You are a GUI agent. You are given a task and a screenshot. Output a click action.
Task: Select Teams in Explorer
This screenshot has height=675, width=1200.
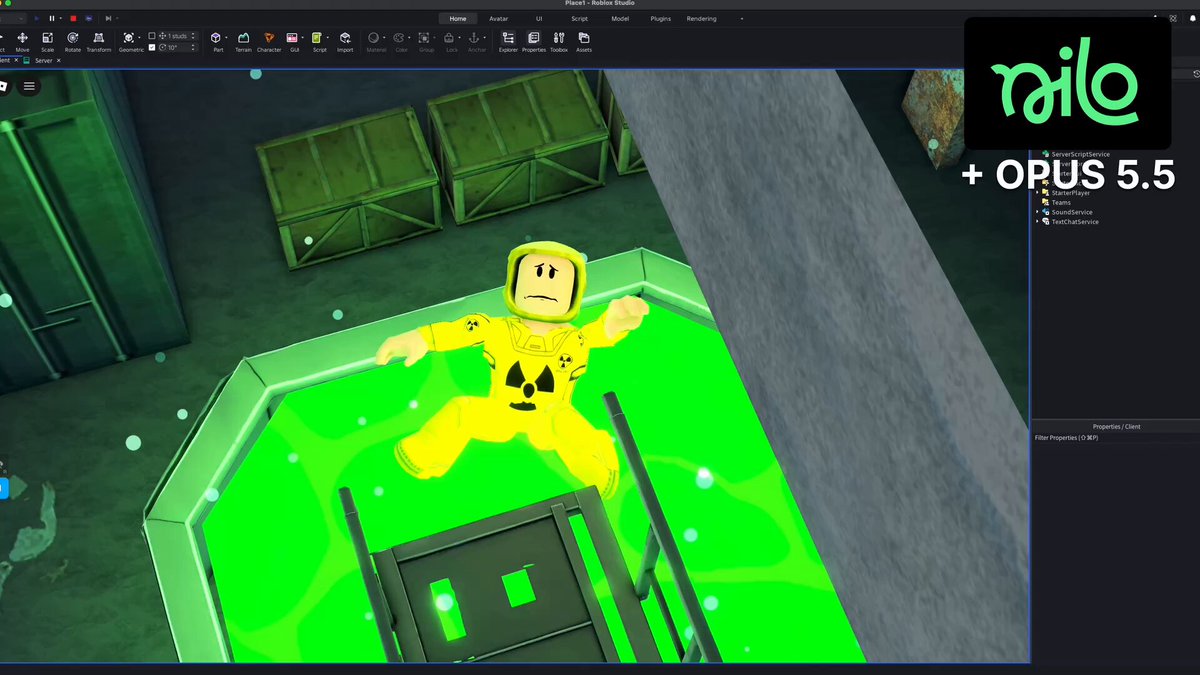(1060, 203)
